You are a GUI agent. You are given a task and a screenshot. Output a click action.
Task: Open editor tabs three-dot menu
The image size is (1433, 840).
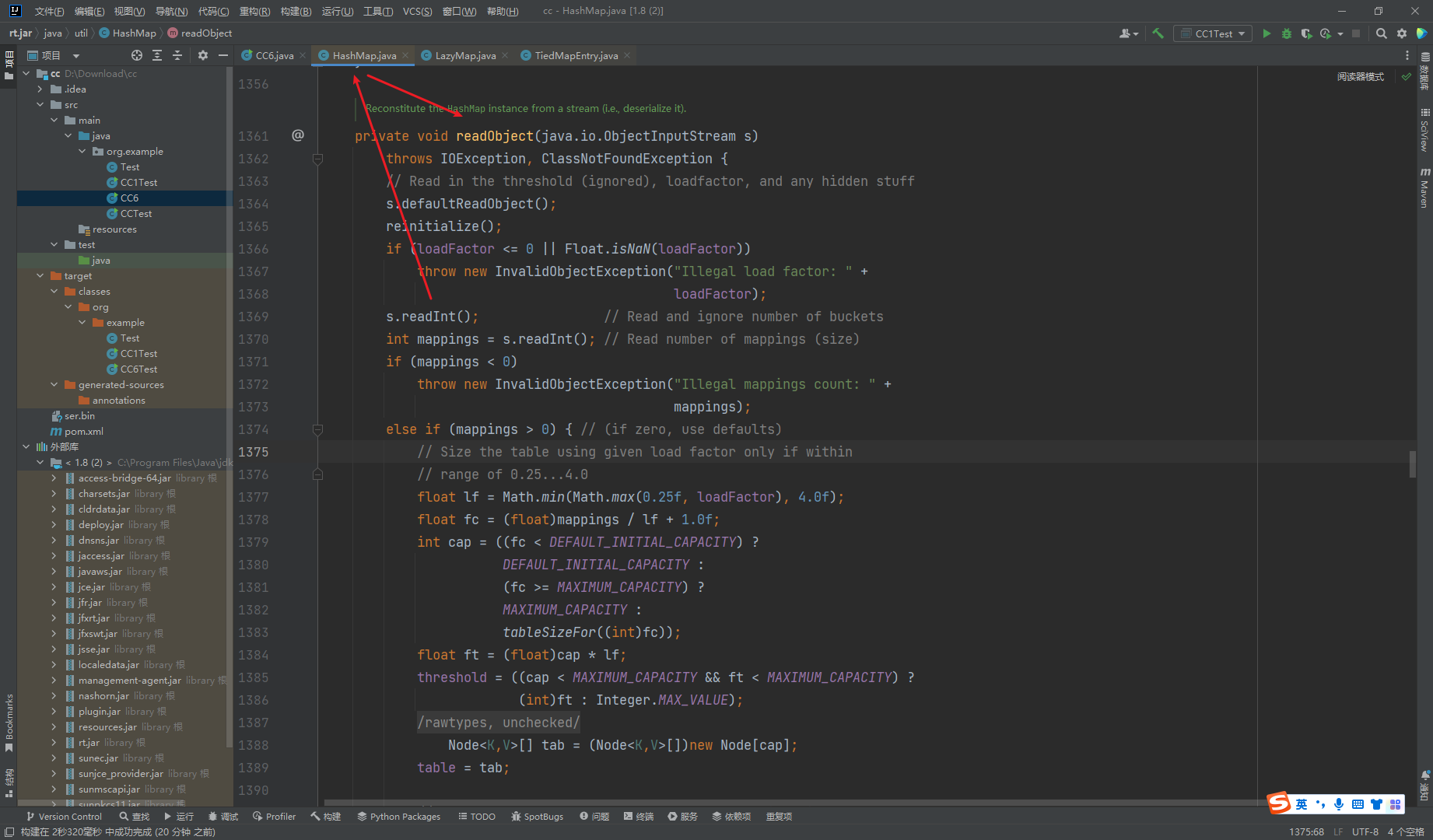1407,55
